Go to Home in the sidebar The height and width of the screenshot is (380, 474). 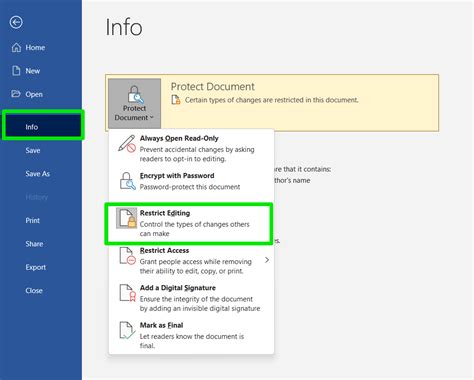point(35,48)
